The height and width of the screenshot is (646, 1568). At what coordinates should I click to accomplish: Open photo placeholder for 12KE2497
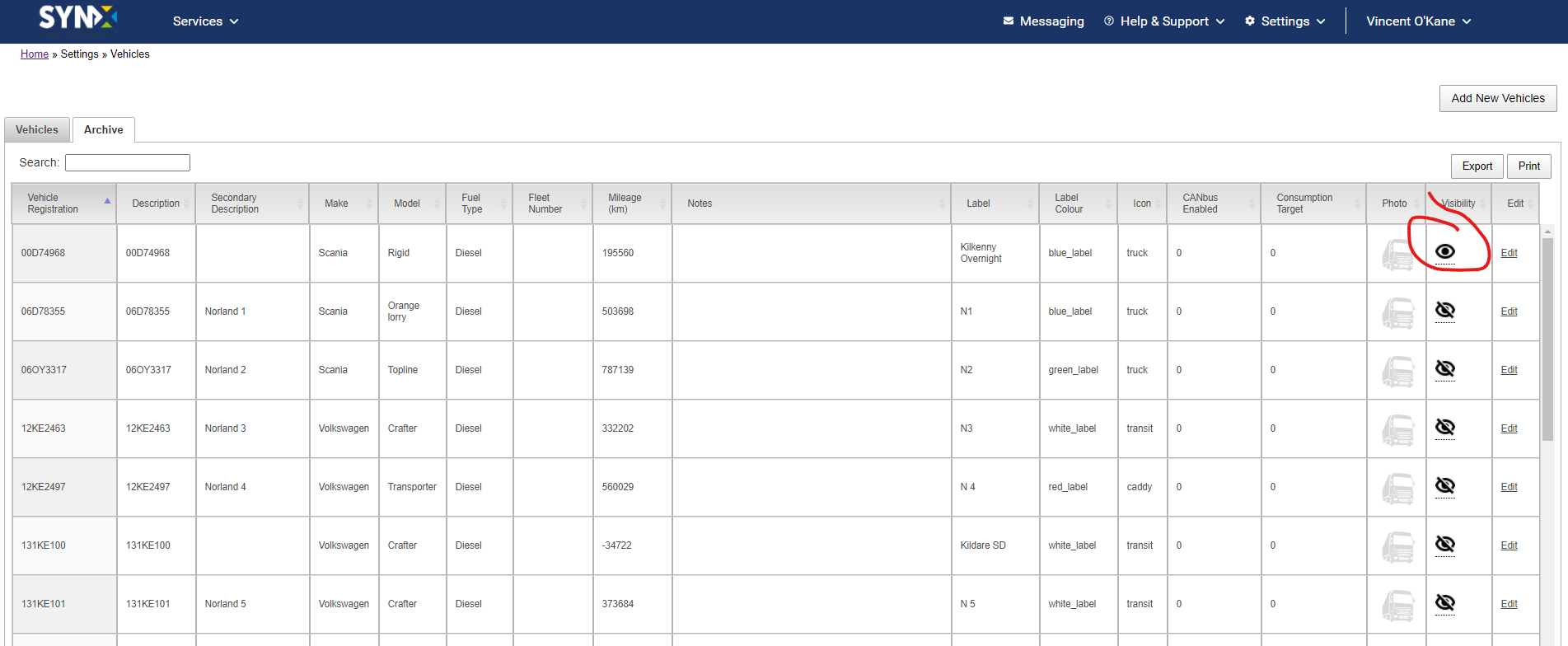(x=1397, y=488)
